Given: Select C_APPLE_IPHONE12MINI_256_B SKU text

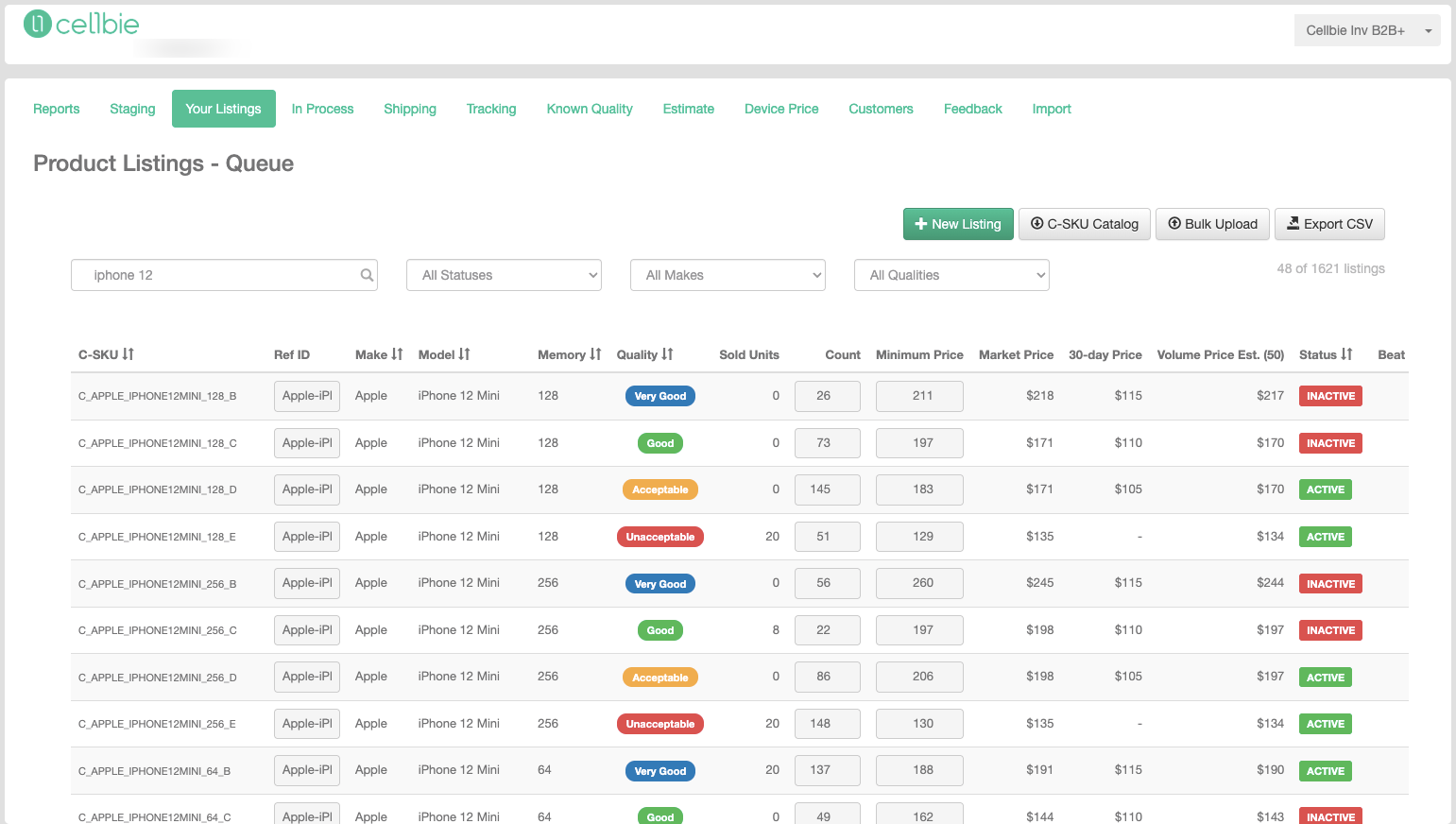Looking at the screenshot, I should (158, 584).
